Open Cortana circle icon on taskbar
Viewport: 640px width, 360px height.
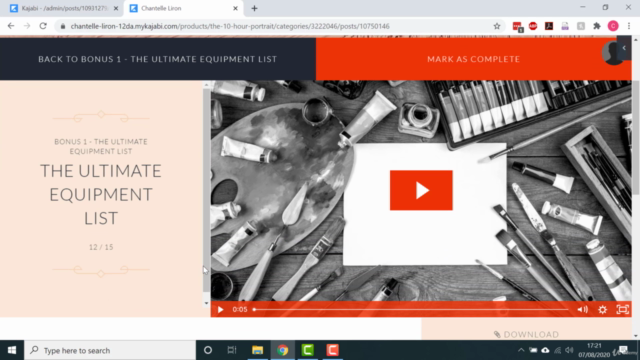click(x=208, y=350)
